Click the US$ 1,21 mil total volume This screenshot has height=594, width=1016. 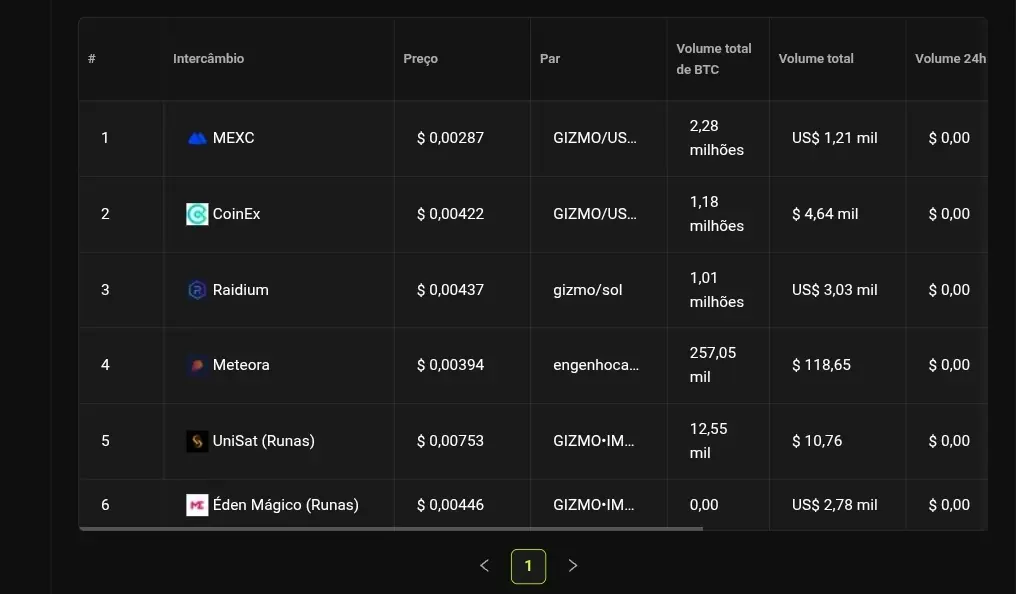click(x=835, y=138)
